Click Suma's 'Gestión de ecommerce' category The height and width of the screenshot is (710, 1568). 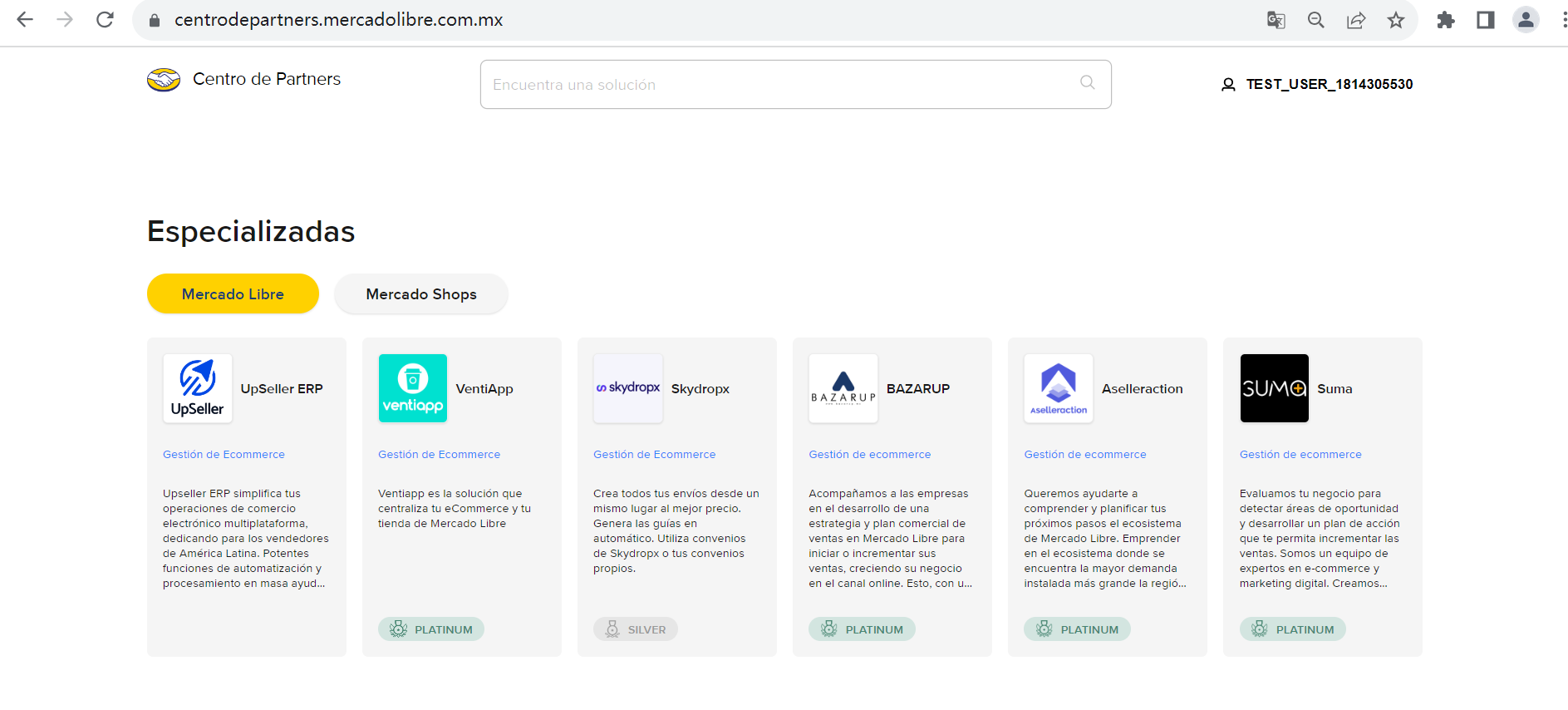click(x=1300, y=454)
